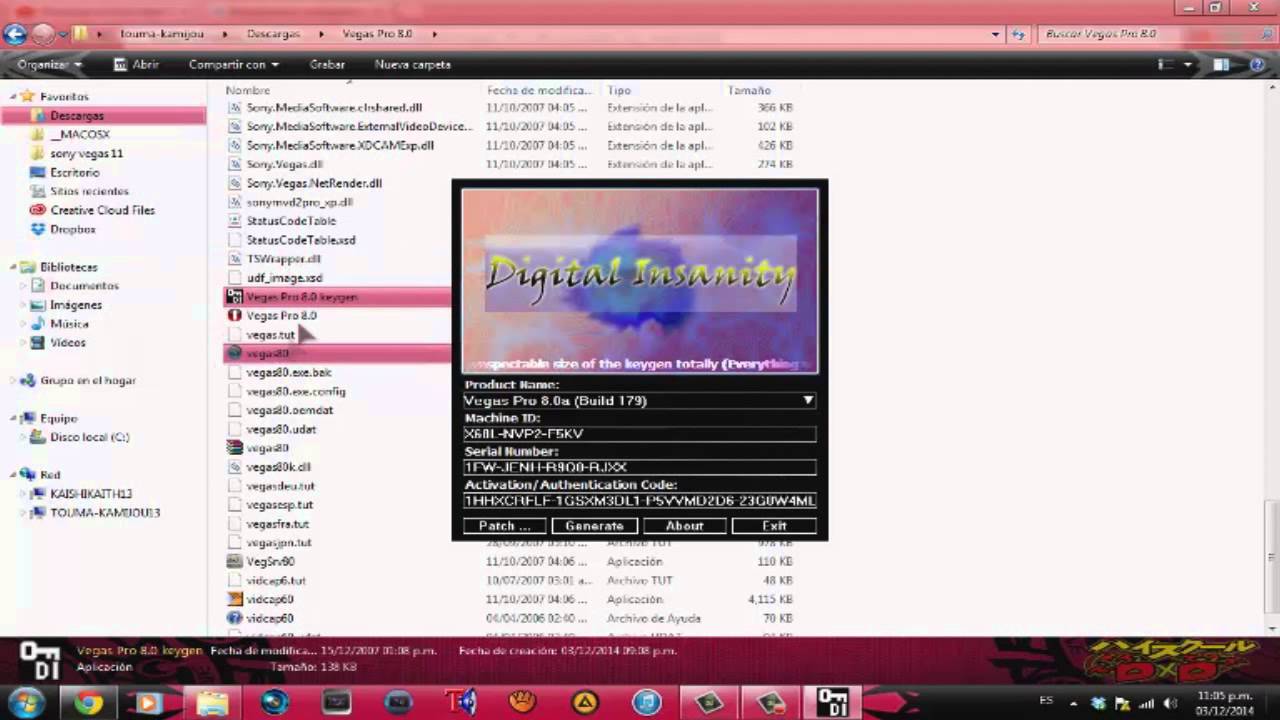The image size is (1280, 720).
Task: Expand Grupo en el hogar
Action: tap(14, 381)
